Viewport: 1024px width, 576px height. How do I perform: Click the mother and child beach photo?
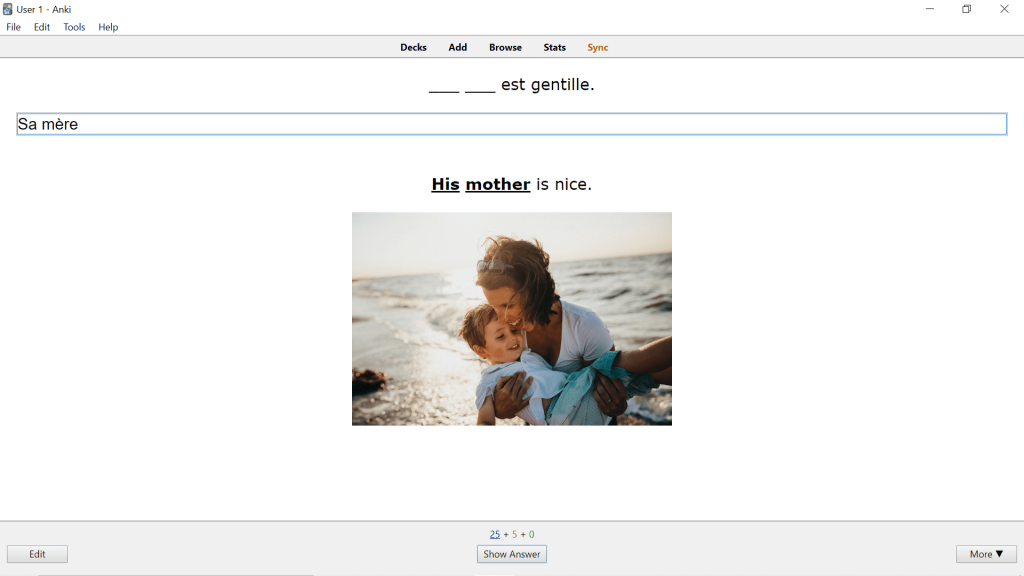511,318
